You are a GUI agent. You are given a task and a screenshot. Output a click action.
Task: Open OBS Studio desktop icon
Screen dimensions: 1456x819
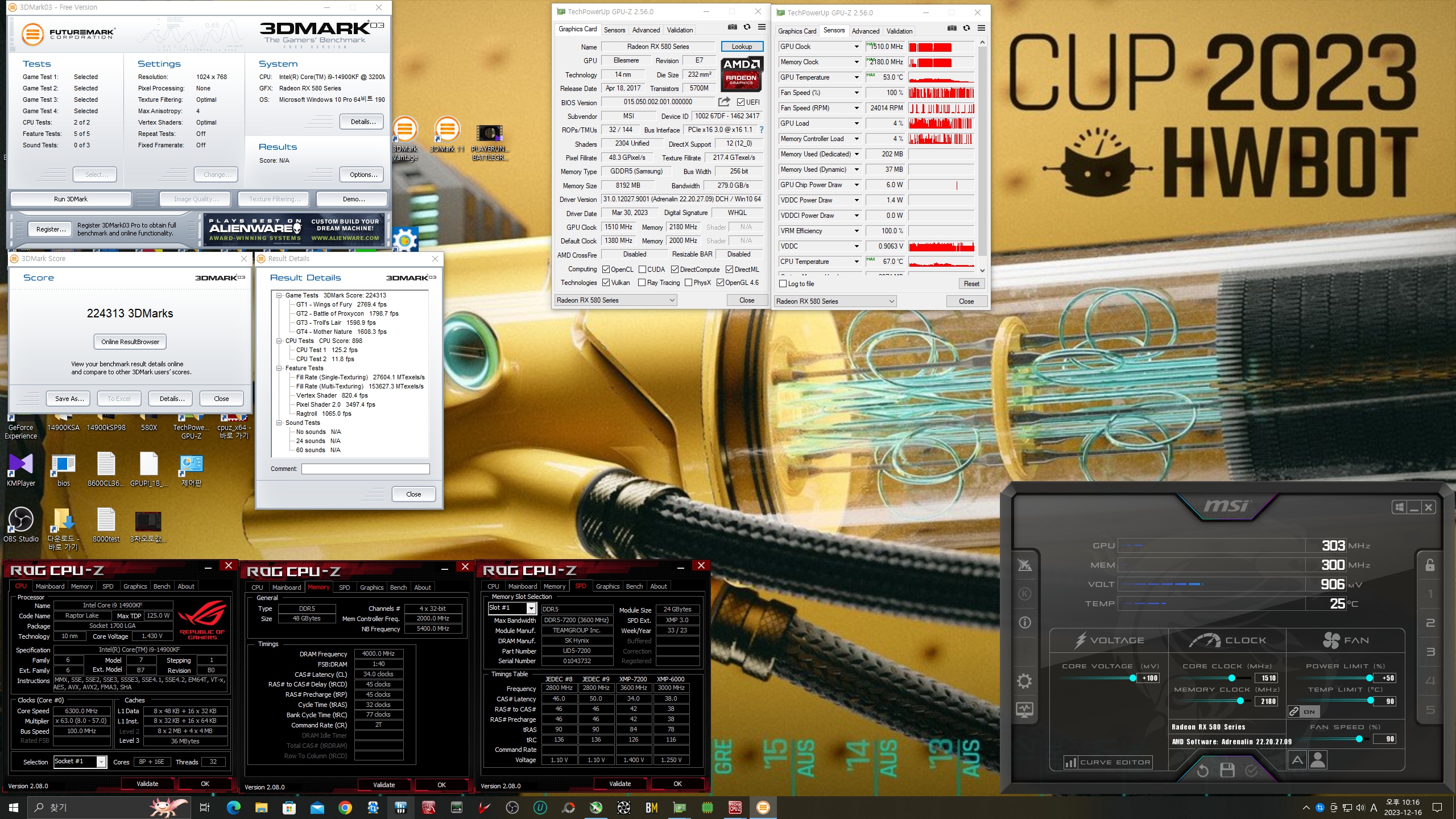[21, 524]
